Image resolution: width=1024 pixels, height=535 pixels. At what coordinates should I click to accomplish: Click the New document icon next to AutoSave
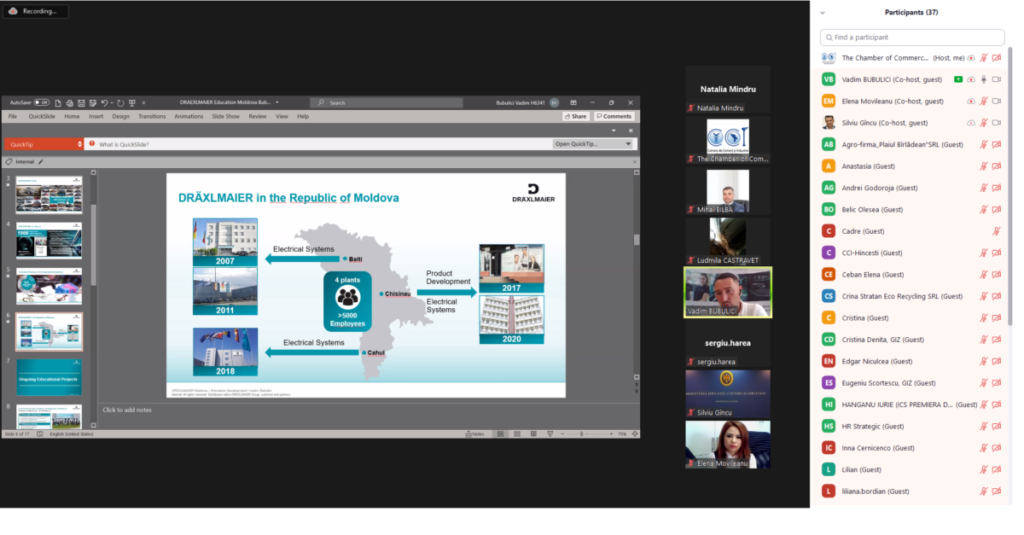pos(57,103)
